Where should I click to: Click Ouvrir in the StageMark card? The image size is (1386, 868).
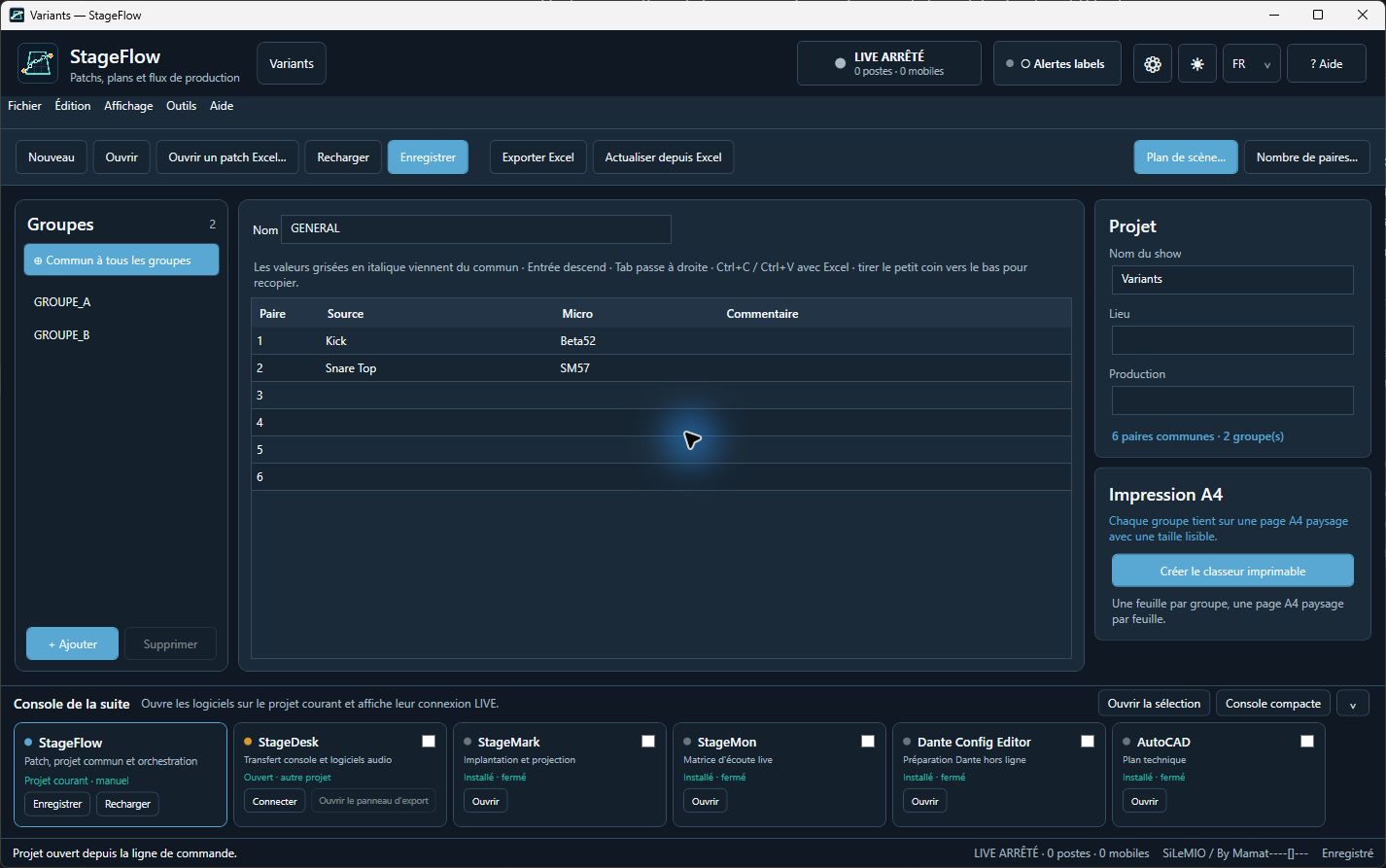point(485,802)
